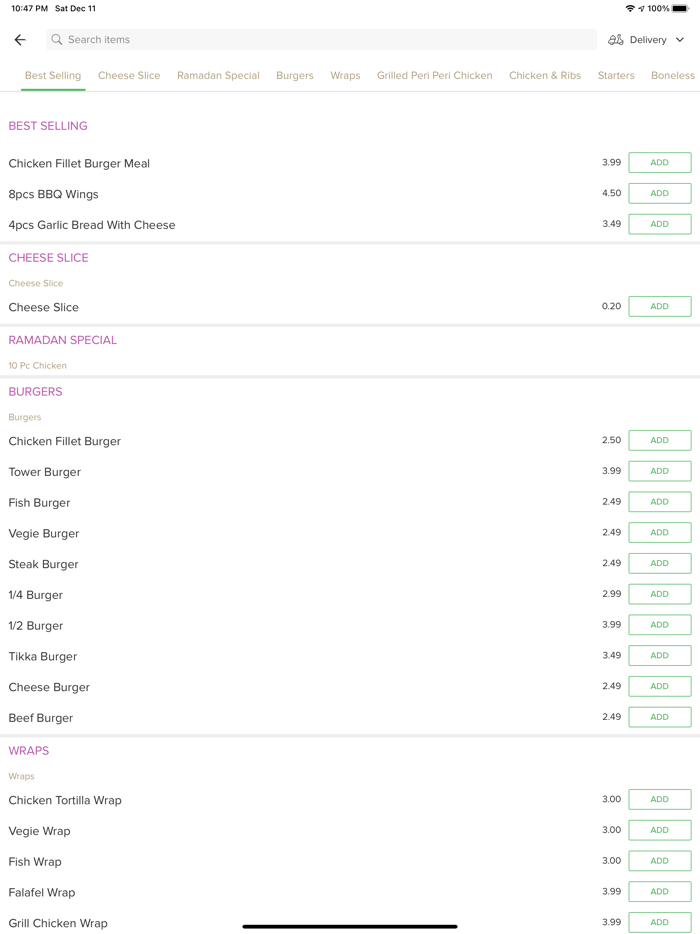Select the Grilled Peri Peri Chicken tab

tap(434, 75)
